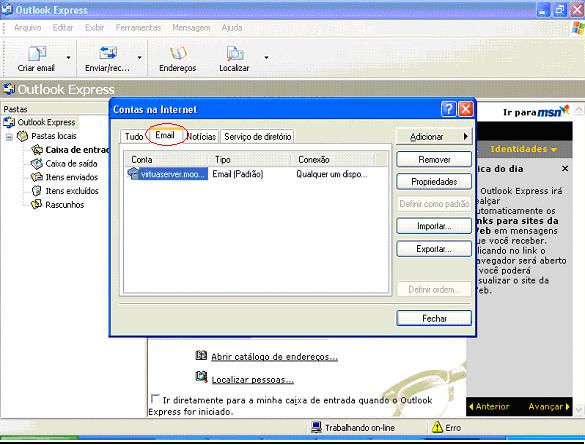Click the dialog help question mark icon
Image resolution: width=585 pixels, height=445 pixels.
(448, 109)
